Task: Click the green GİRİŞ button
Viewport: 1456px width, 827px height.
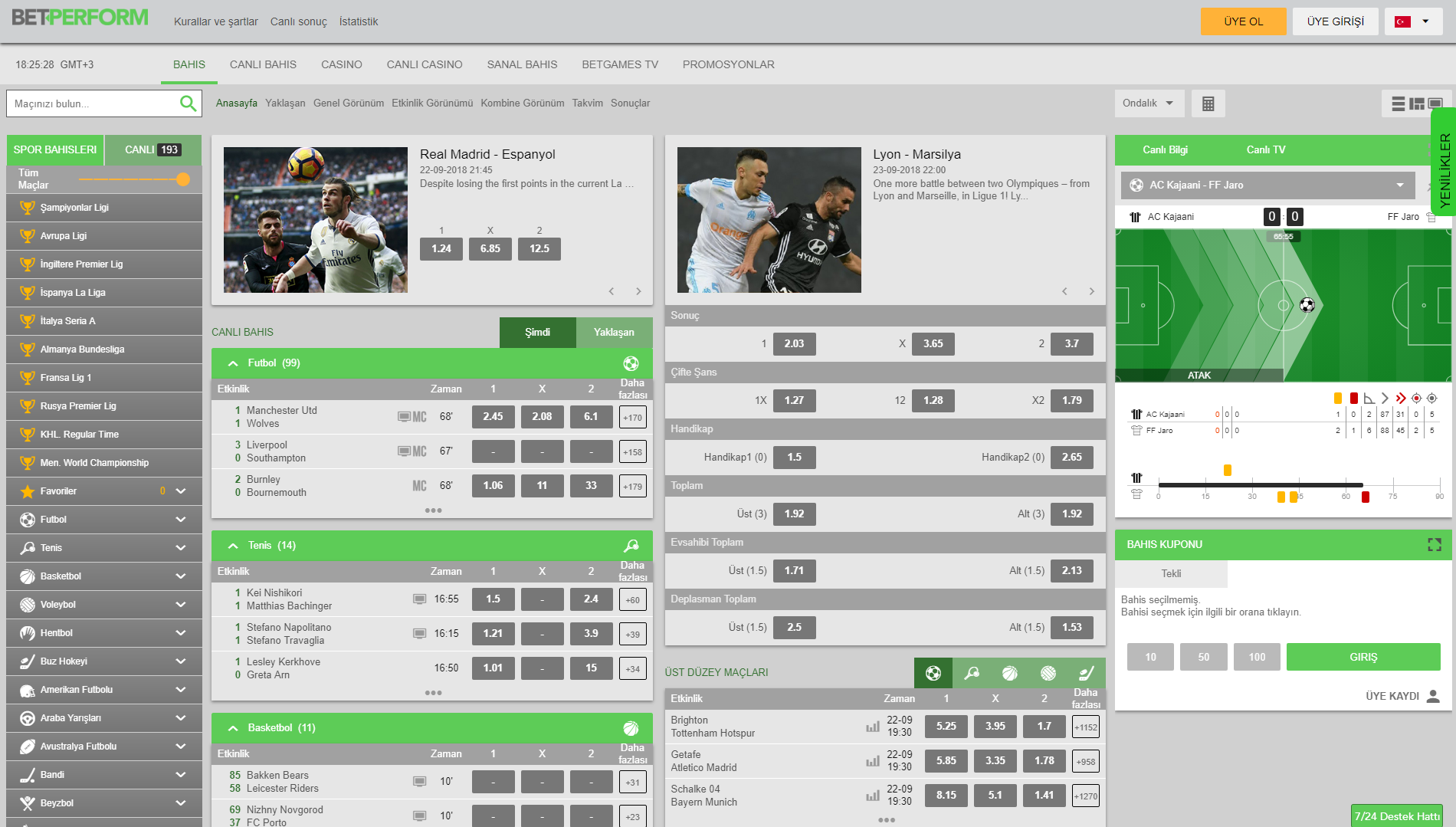Action: click(x=1363, y=657)
